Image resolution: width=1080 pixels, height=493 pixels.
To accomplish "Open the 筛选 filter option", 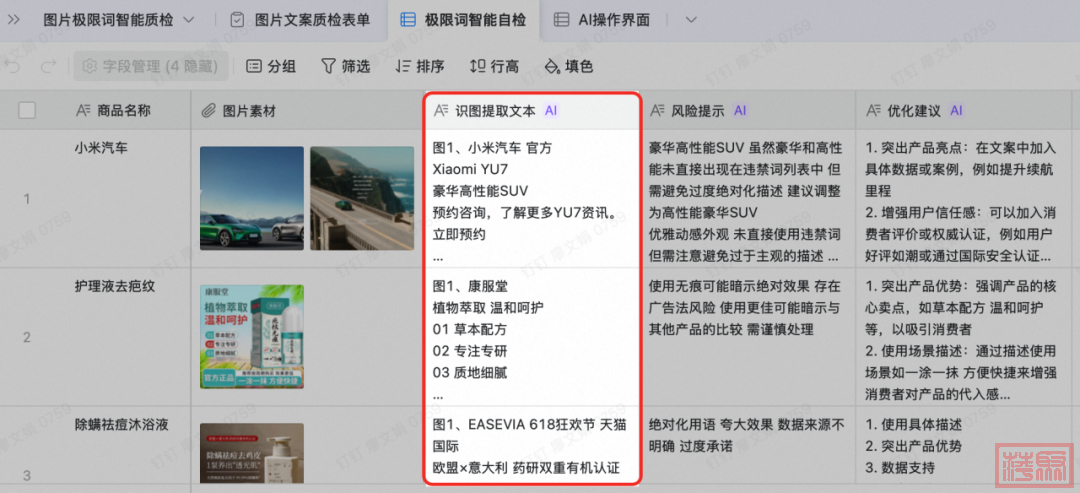I will click(346, 66).
